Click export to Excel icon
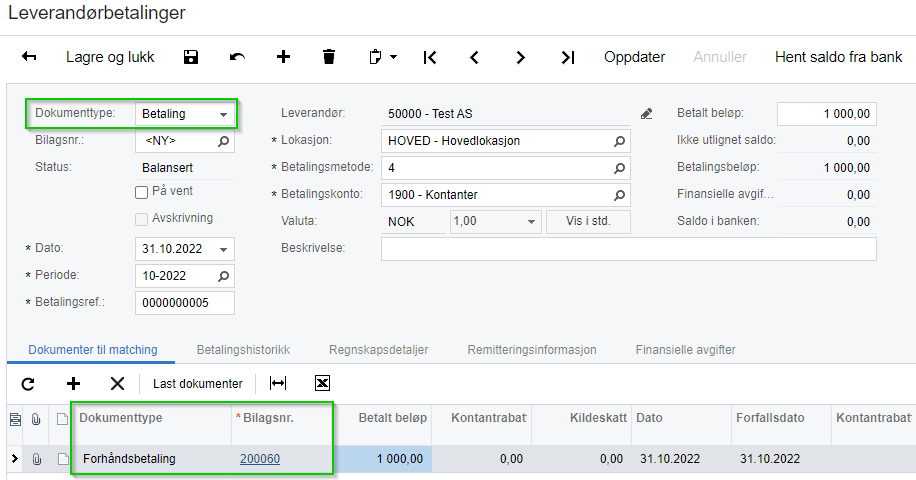 point(322,383)
